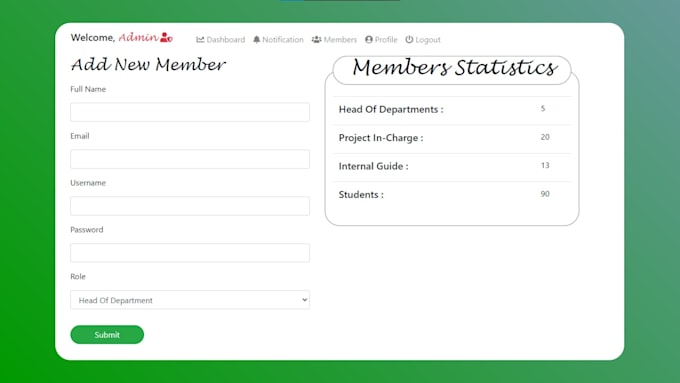Select the Logout nav link
The height and width of the screenshot is (383, 680).
(x=423, y=39)
